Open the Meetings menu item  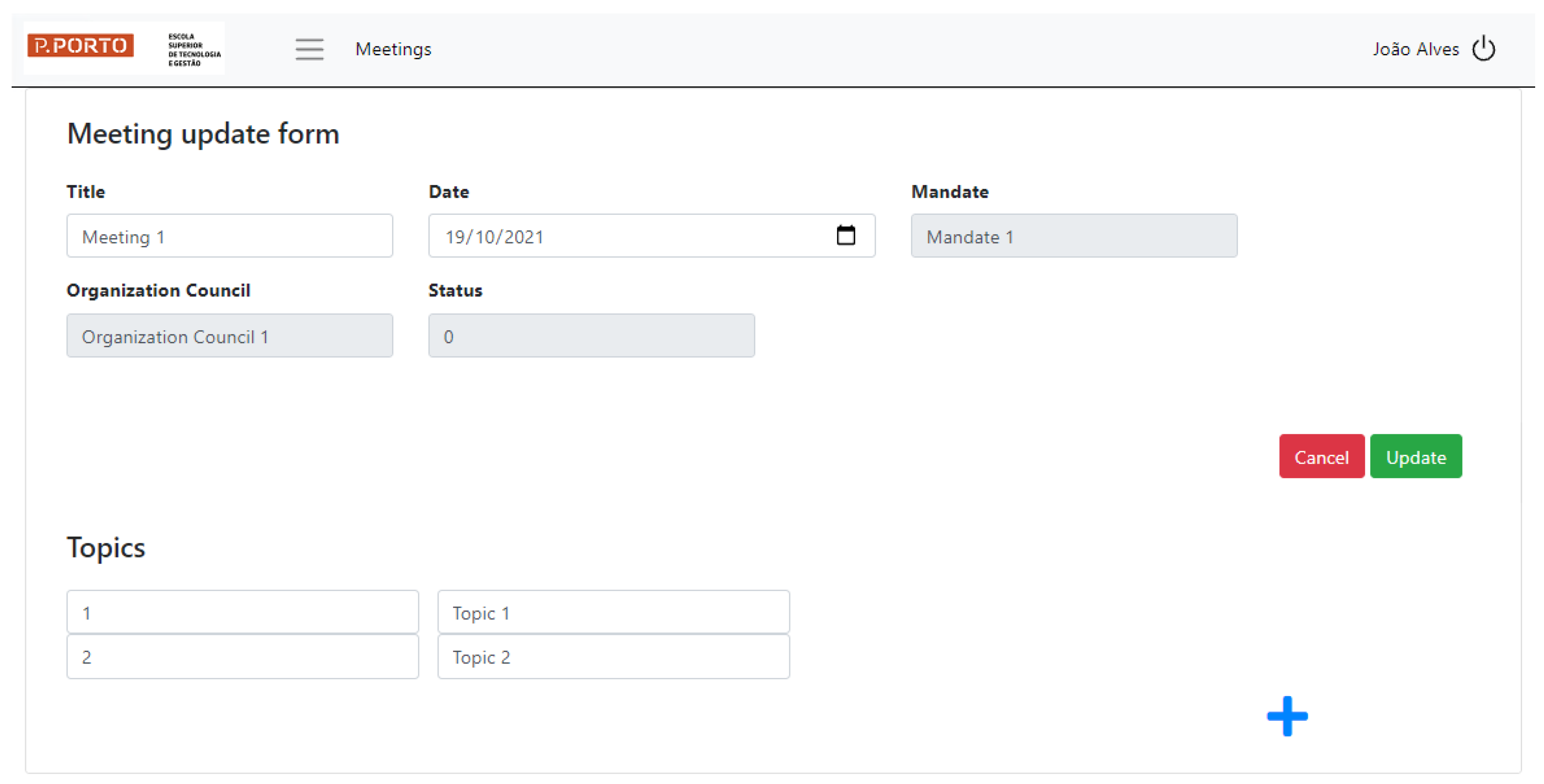(x=393, y=49)
